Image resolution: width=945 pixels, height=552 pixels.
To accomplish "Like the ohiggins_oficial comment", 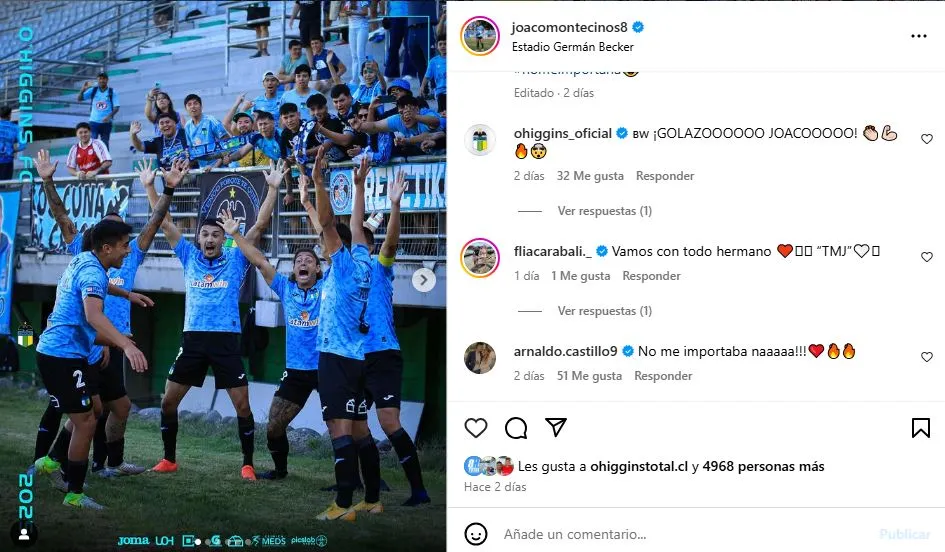I will [x=927, y=139].
